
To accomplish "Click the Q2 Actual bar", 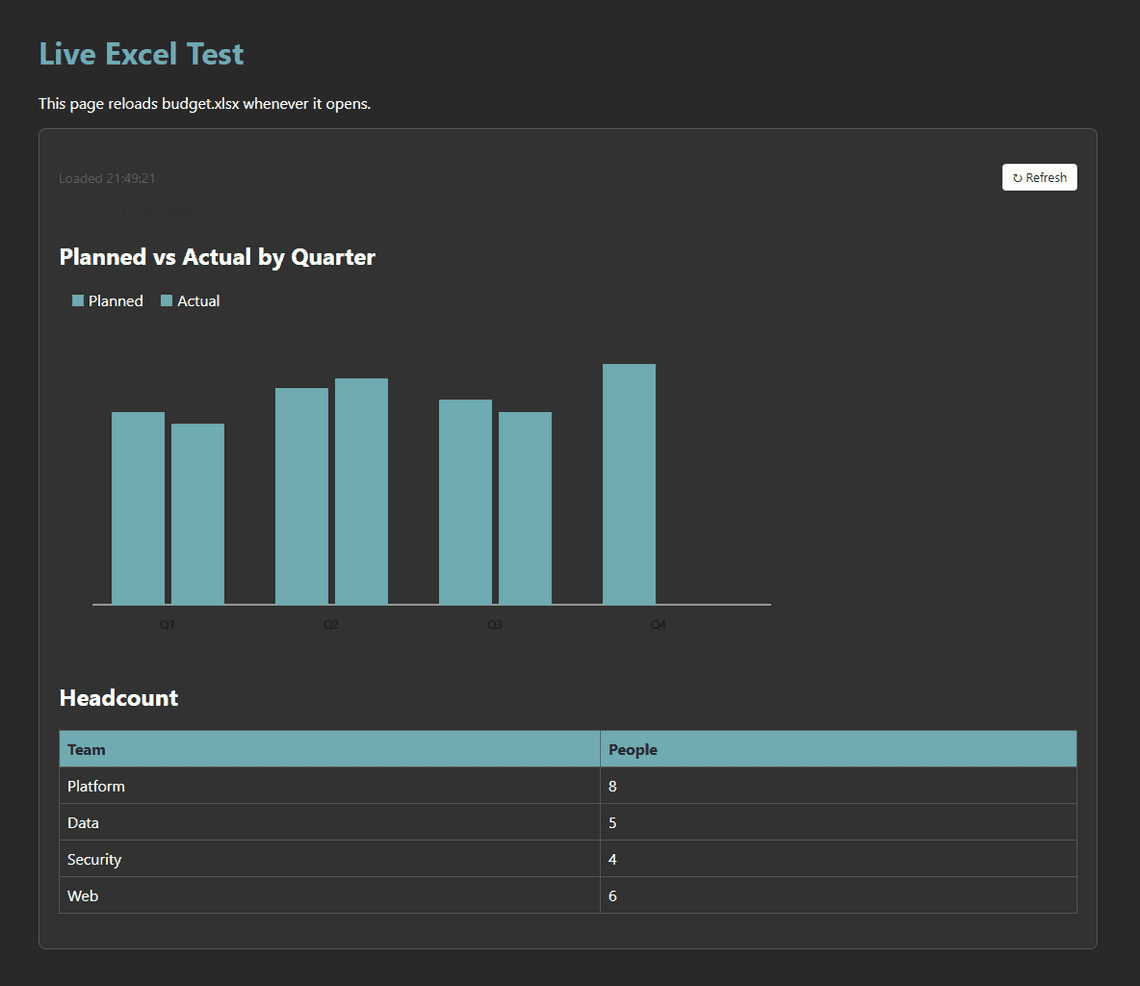I will 361,491.
